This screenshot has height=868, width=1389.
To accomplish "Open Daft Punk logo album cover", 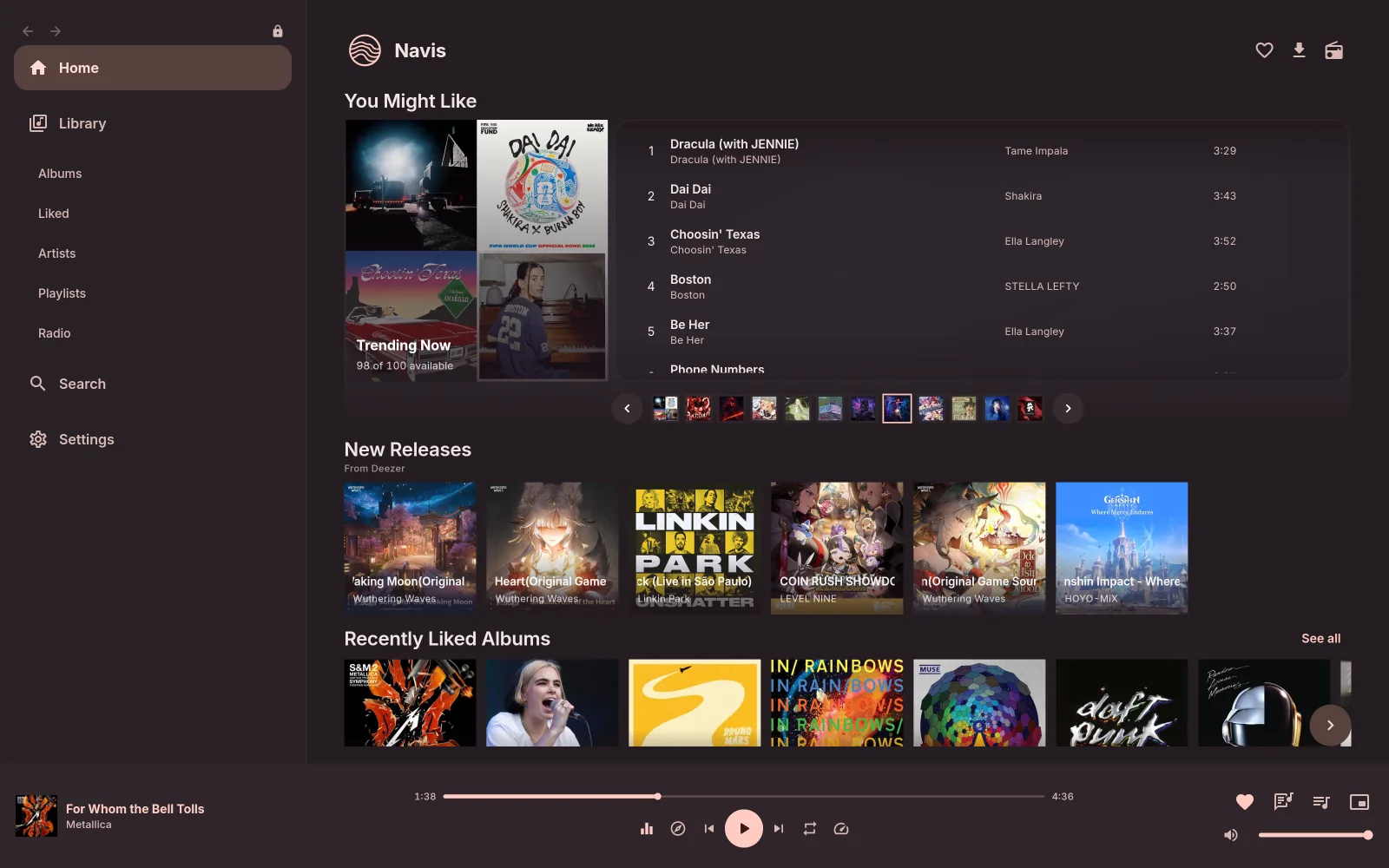I will [1122, 703].
